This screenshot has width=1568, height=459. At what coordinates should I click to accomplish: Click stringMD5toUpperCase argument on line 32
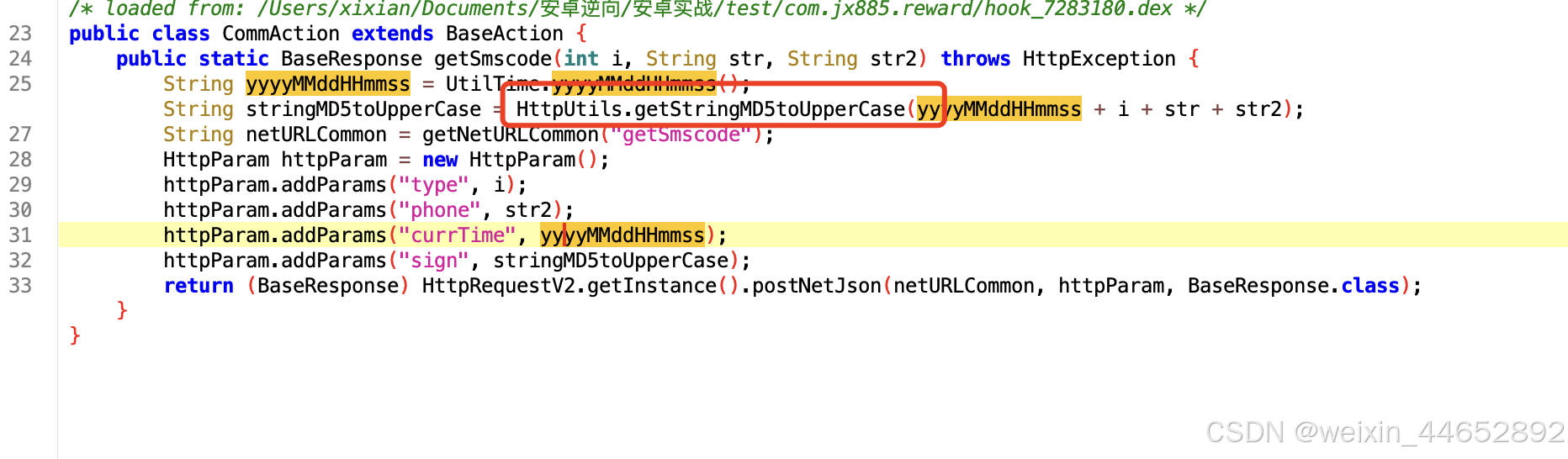coord(611,261)
